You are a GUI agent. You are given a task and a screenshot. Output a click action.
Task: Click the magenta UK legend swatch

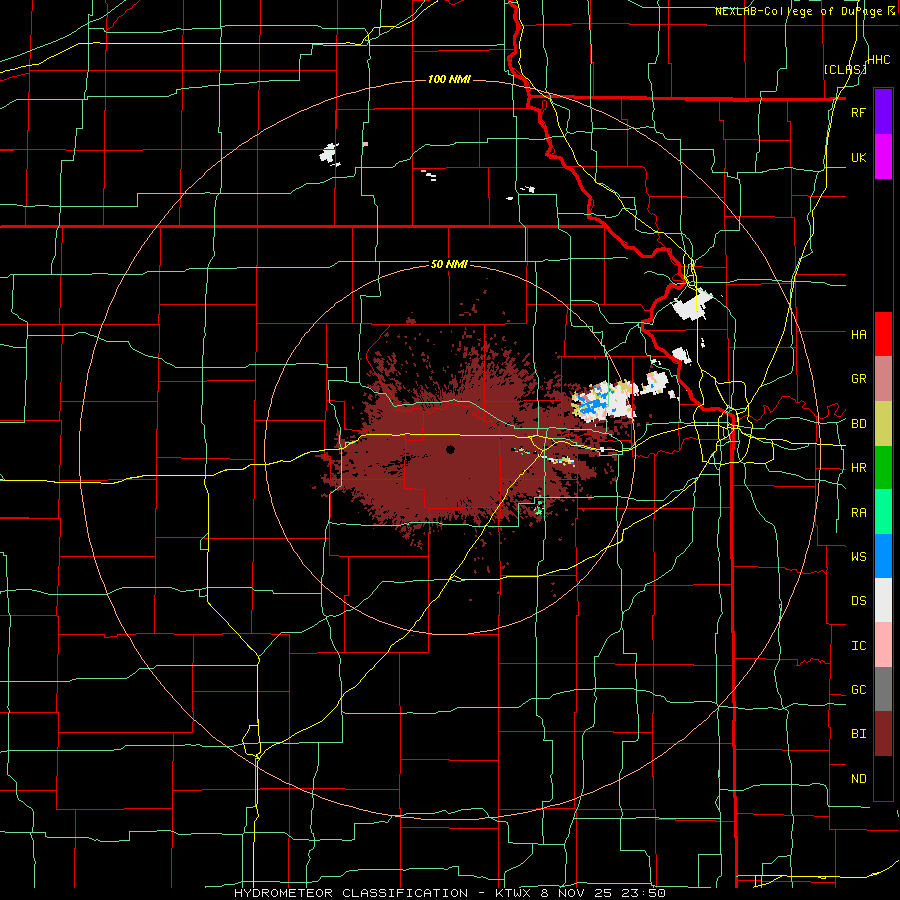click(x=883, y=157)
